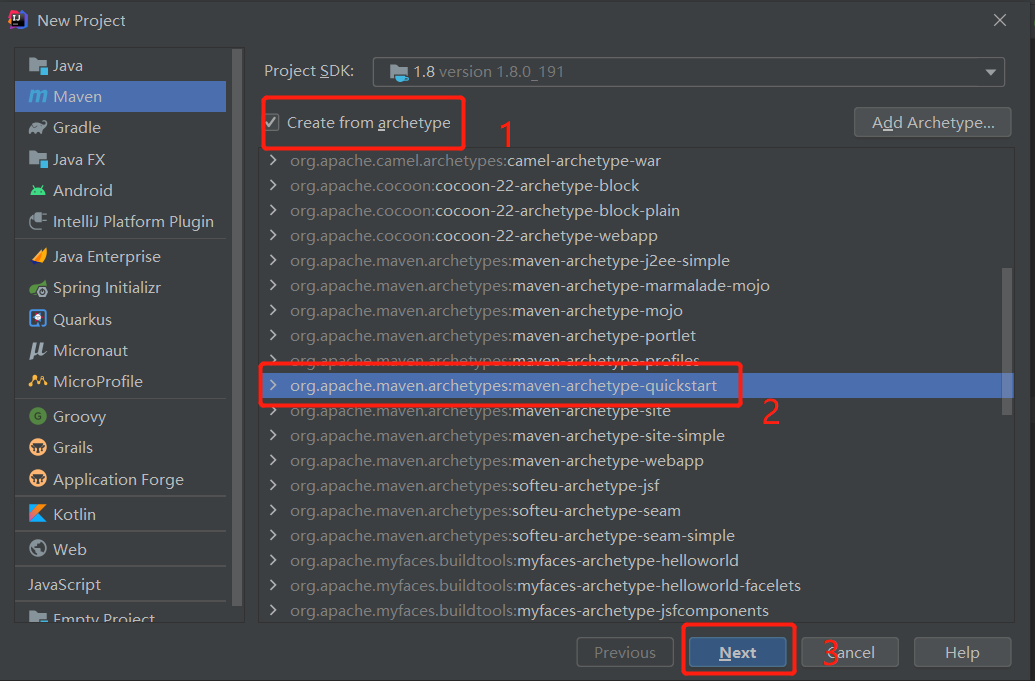Select maven-archetype-site-simple archetype

507,436
